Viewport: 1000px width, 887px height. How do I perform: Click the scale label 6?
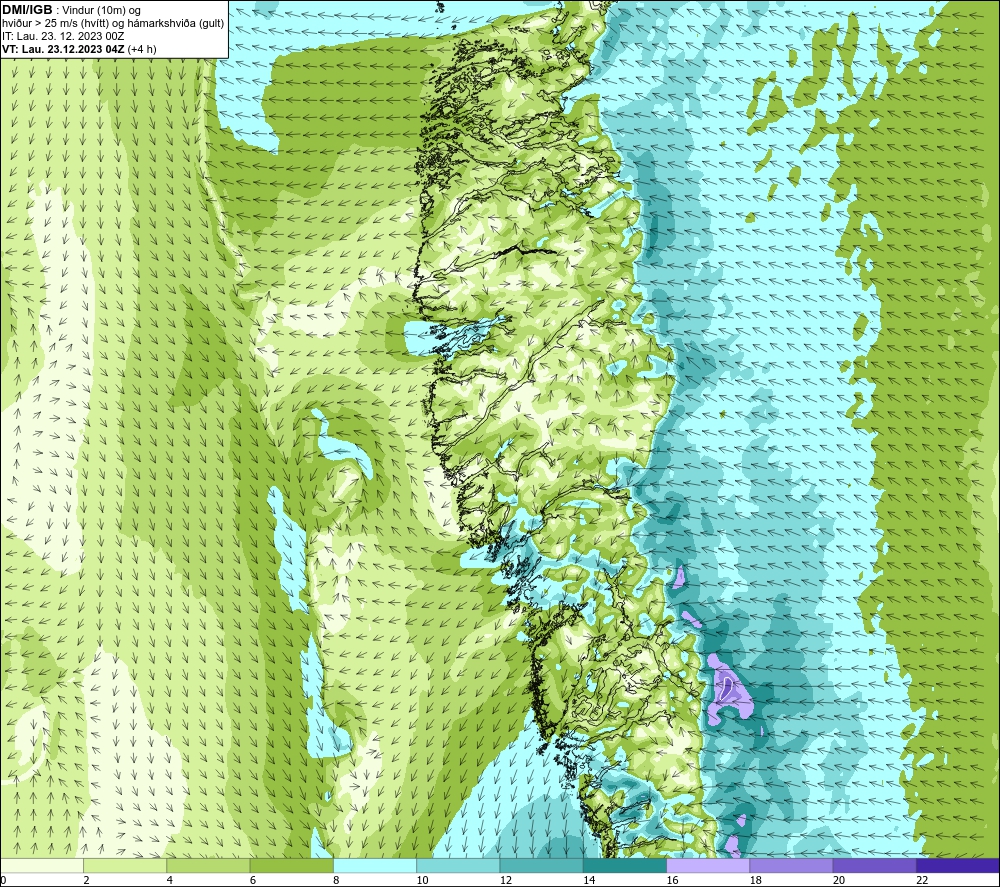pos(253,880)
